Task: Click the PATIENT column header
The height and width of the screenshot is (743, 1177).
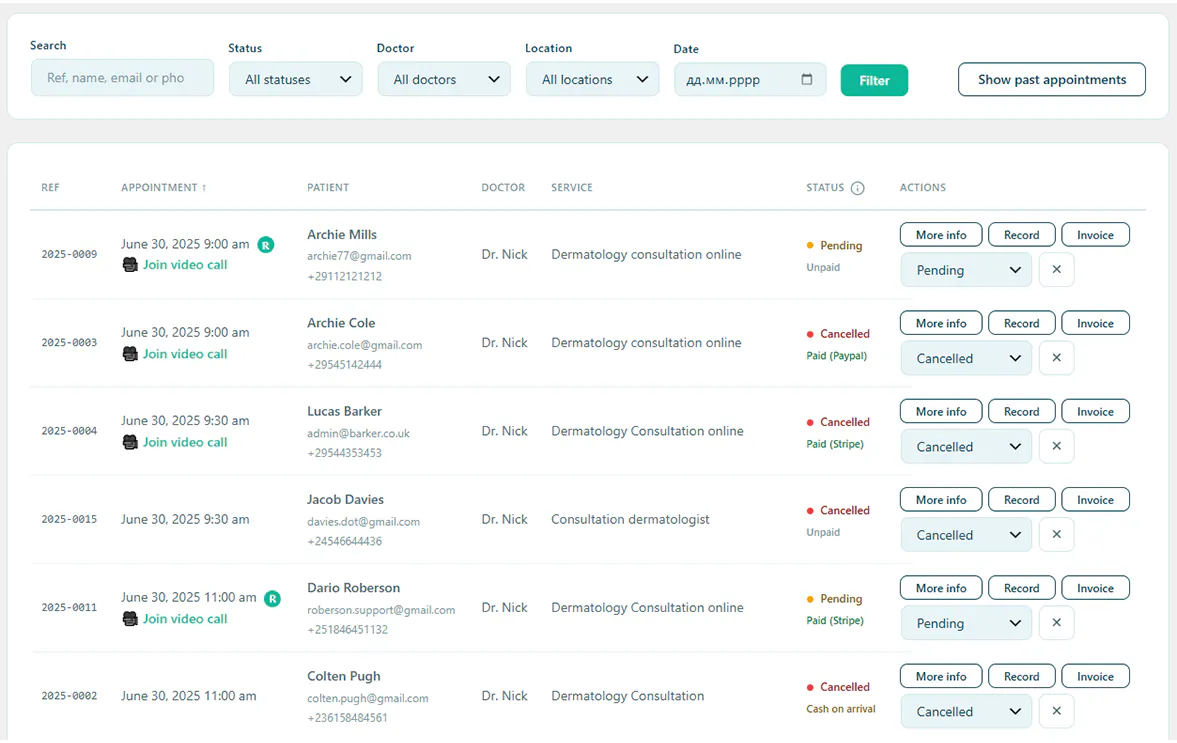Action: [x=328, y=188]
